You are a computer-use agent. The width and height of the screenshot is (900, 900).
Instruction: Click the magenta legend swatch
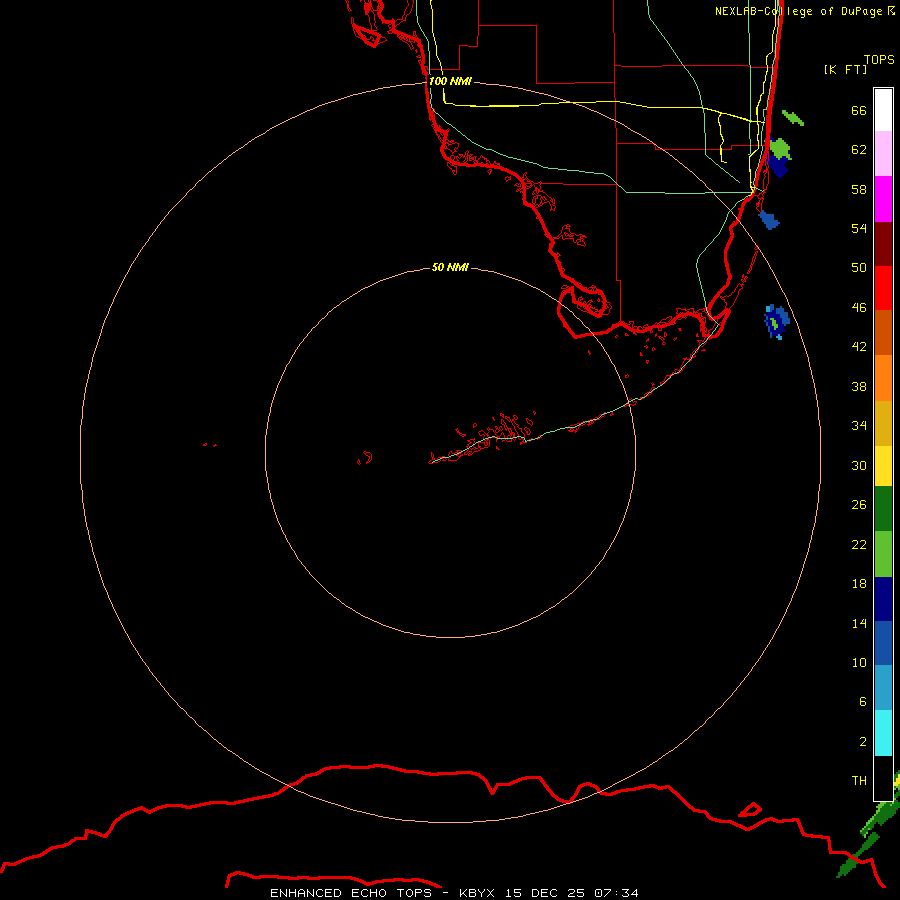coord(883,199)
